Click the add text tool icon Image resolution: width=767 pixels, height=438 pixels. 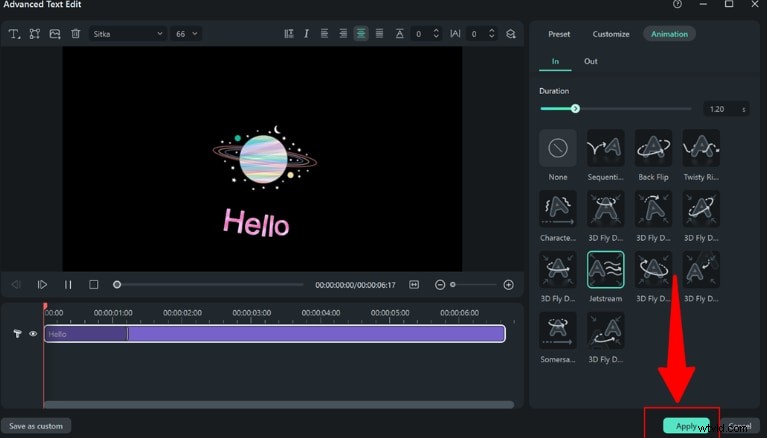pos(14,34)
